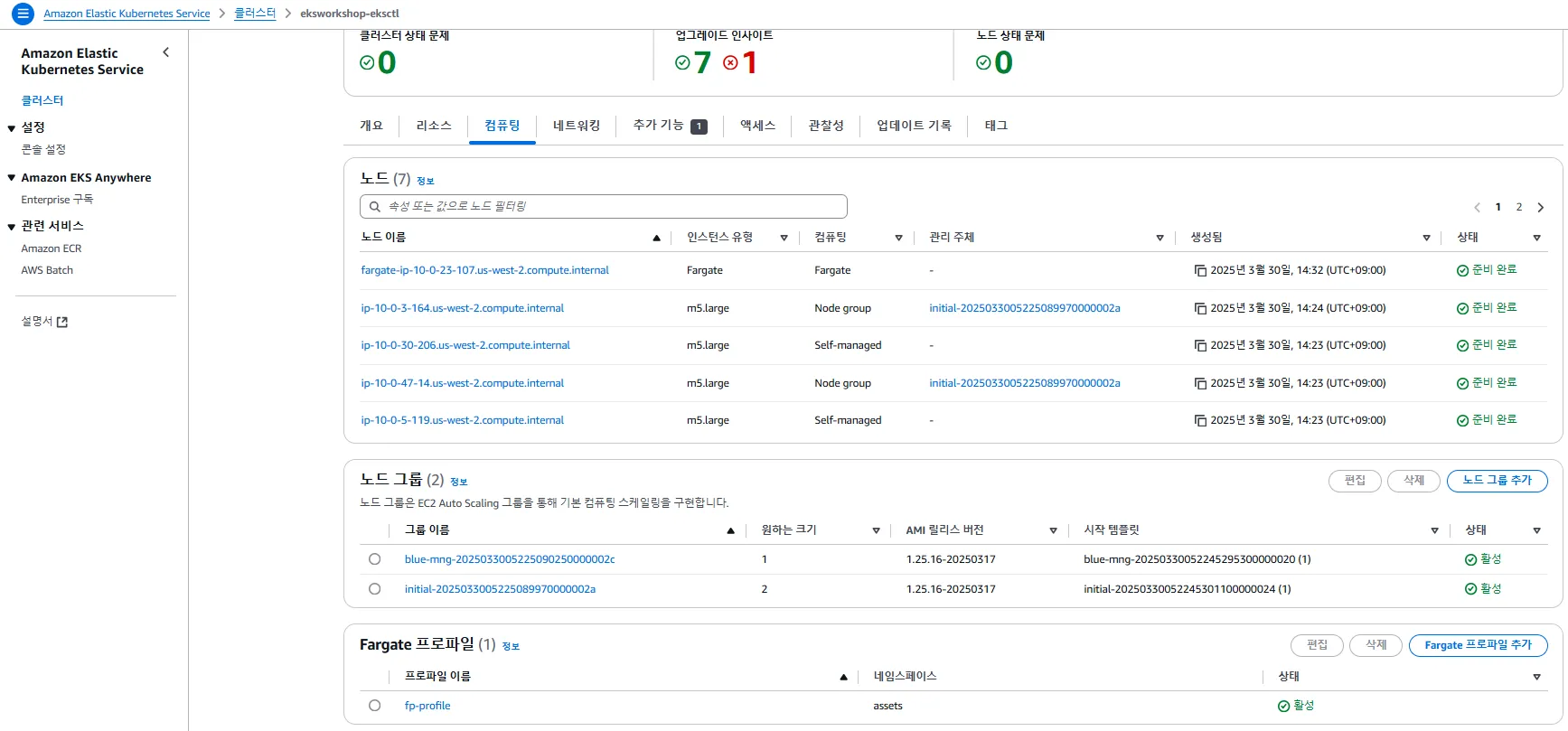The height and width of the screenshot is (731, 1568).
Task: Click the node group 삭제 button
Action: coord(1414,481)
